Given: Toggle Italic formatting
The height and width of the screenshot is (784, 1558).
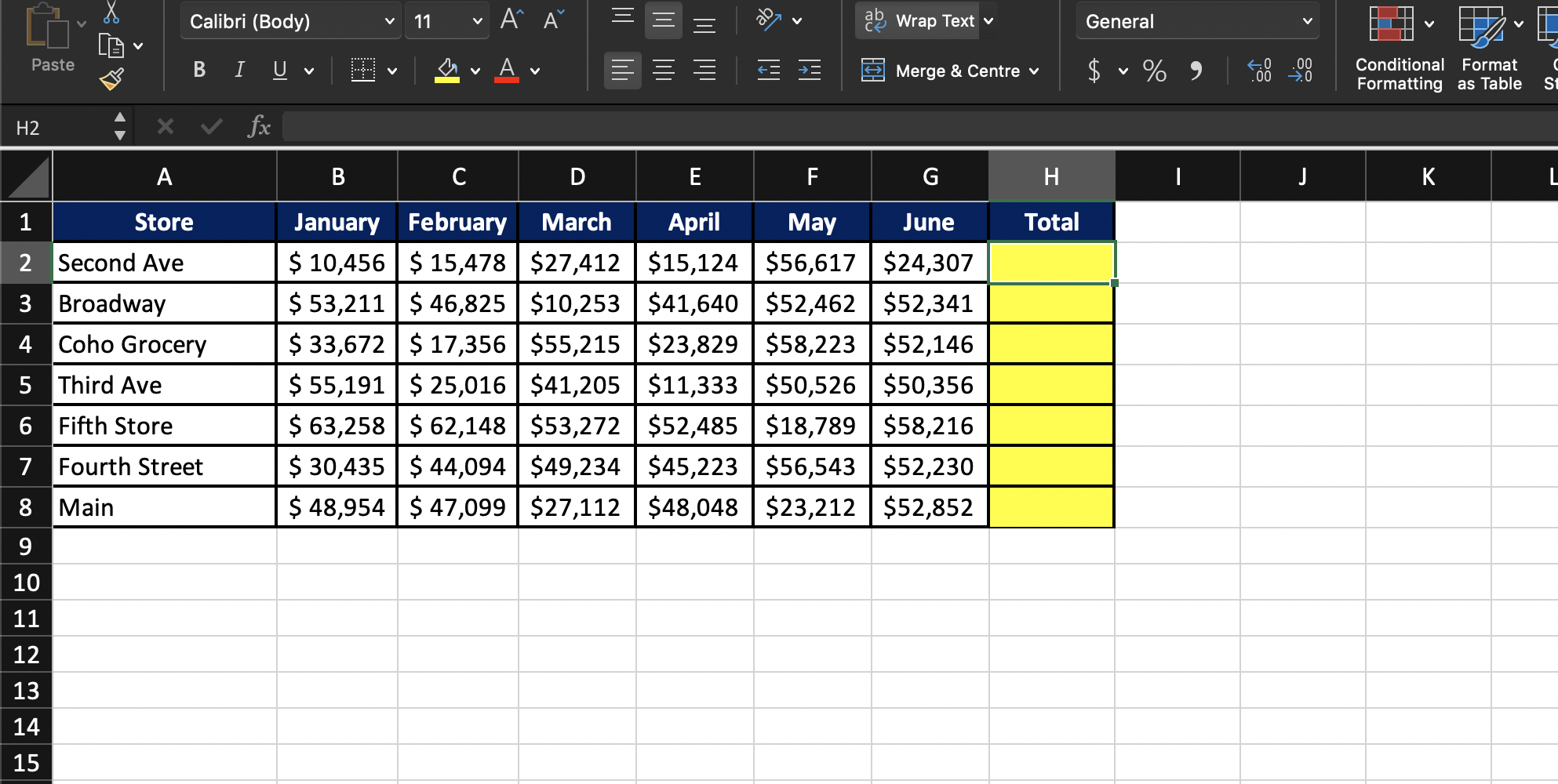Looking at the screenshot, I should coord(239,71).
